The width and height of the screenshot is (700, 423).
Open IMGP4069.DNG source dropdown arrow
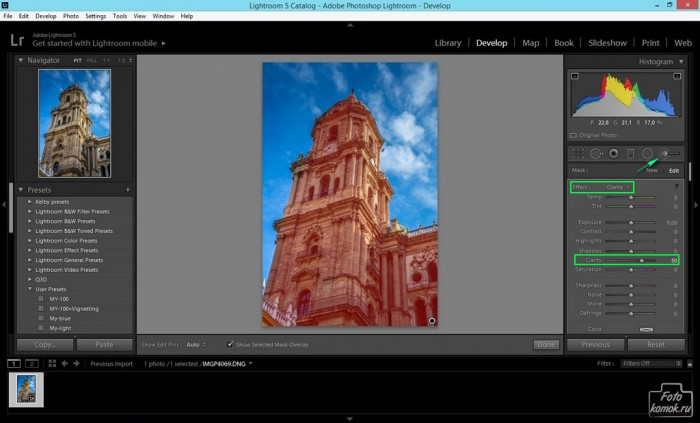(x=251, y=364)
